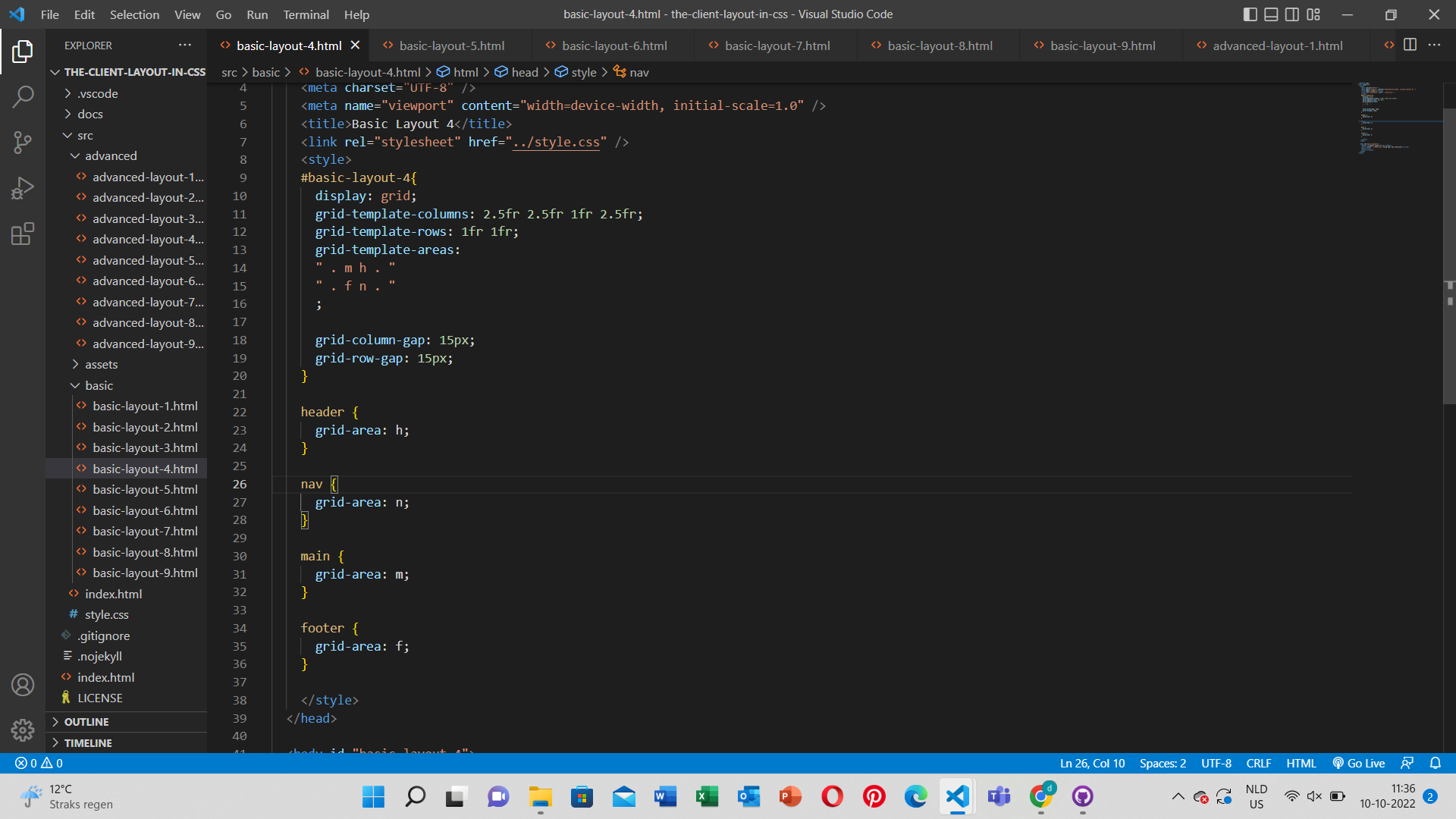Toggle the Secondary Side Bar visibility

pos(1291,14)
